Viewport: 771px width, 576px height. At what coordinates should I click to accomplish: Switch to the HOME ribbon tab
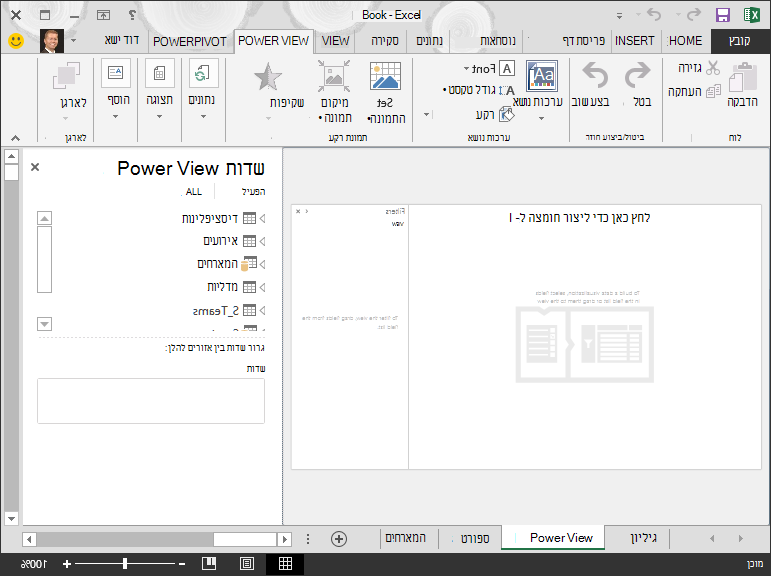coord(685,41)
